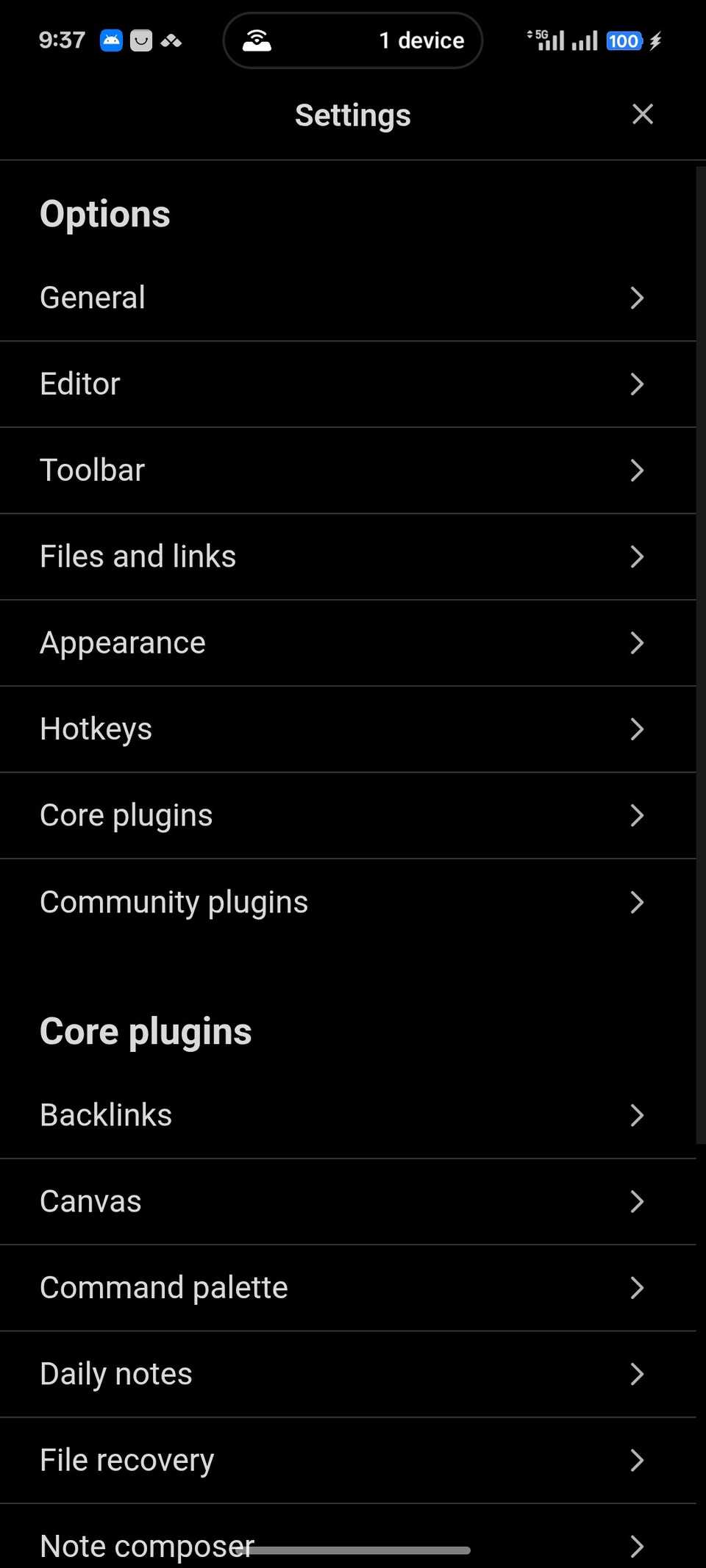Tap the chevron beside Community plugins
Image resolution: width=706 pixels, height=1568 pixels.
pos(637,902)
